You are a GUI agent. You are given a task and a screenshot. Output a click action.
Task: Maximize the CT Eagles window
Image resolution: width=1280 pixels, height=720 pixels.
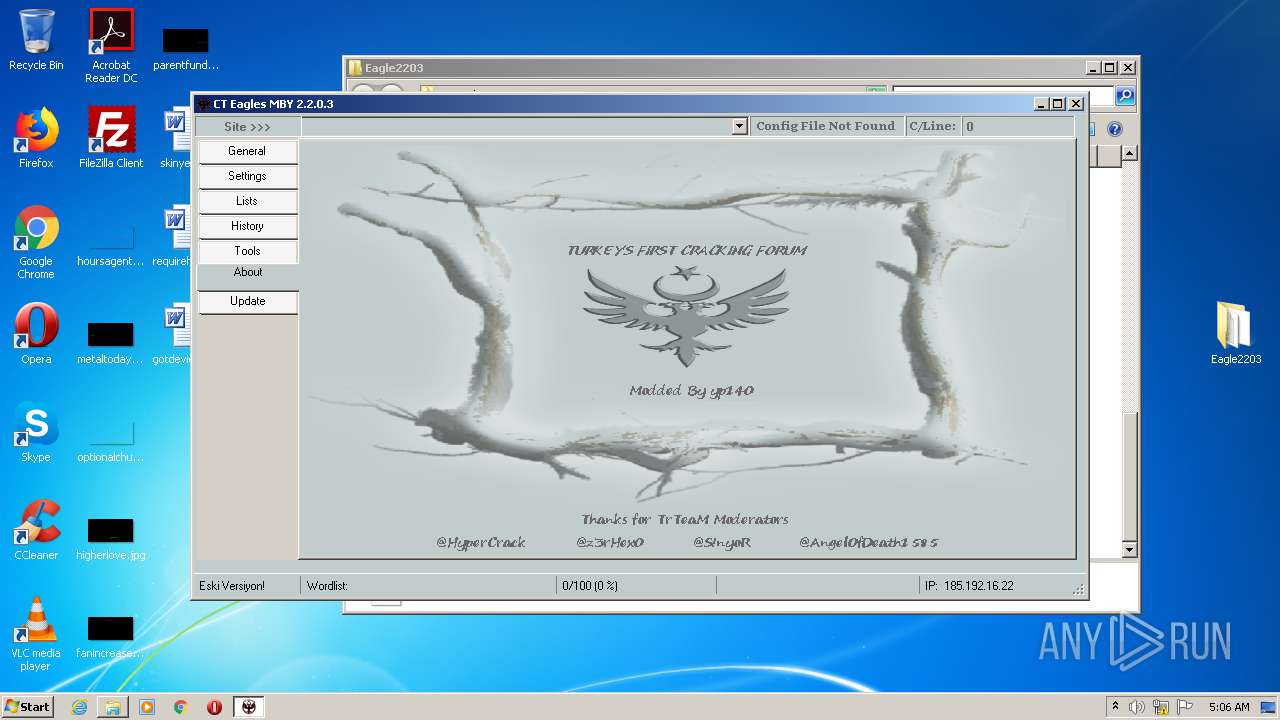point(1058,104)
